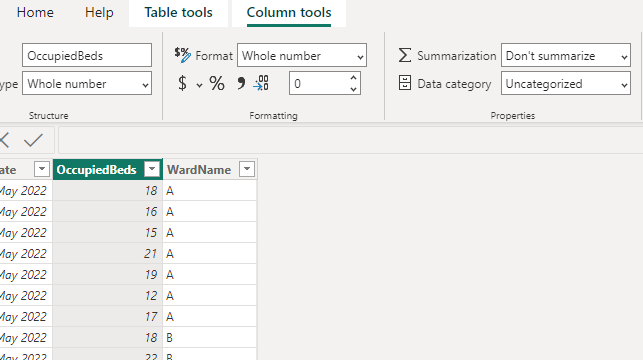Image resolution: width=643 pixels, height=360 pixels.
Task: Open OccupiedBeds column filter arrow
Action: point(152,169)
